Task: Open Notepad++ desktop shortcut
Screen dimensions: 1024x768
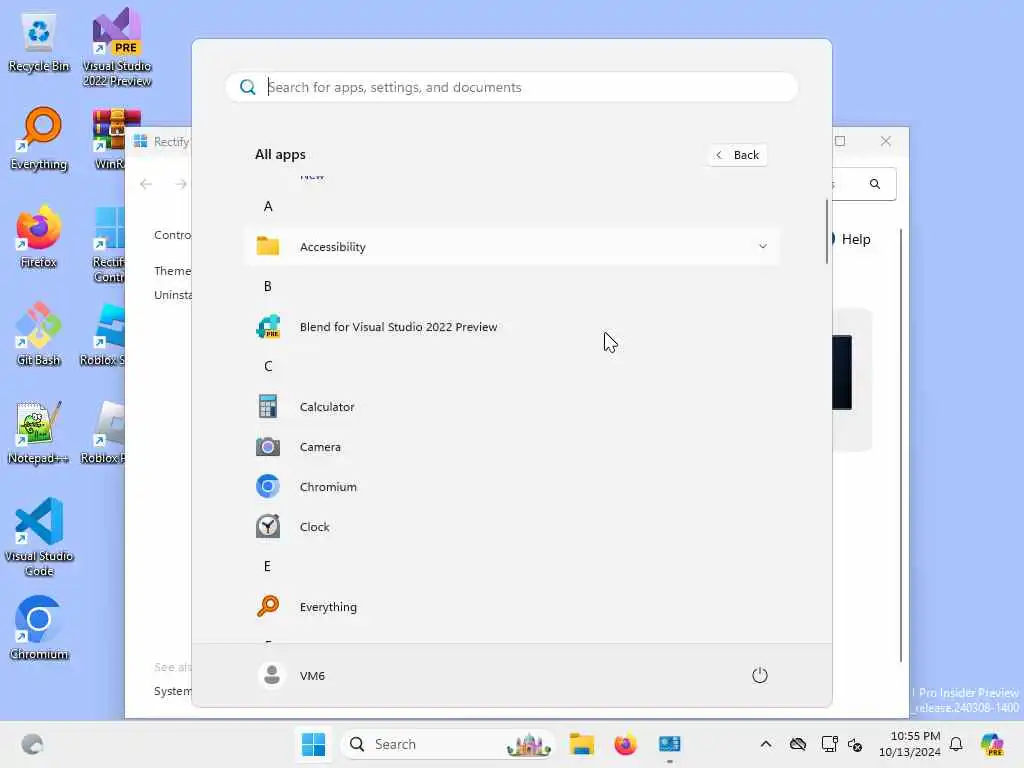Action: [39, 433]
